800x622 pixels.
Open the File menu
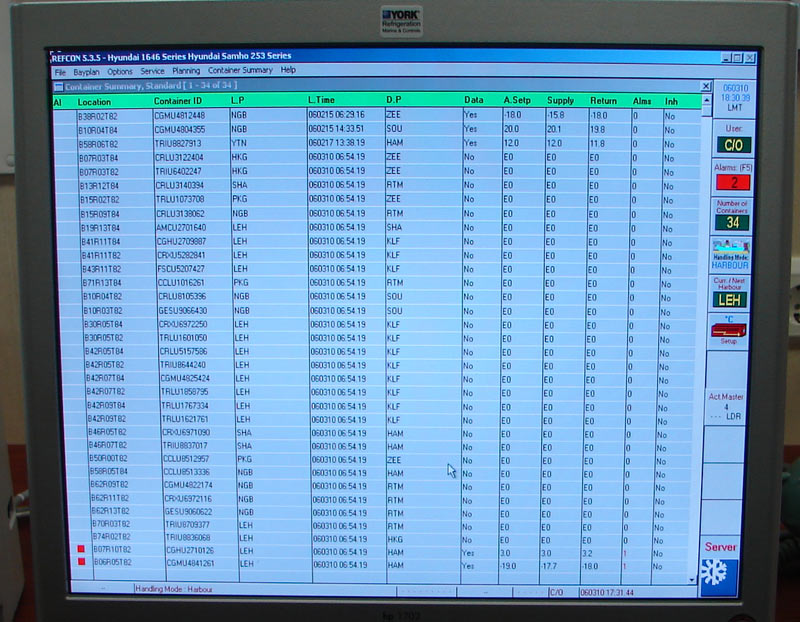coord(60,72)
